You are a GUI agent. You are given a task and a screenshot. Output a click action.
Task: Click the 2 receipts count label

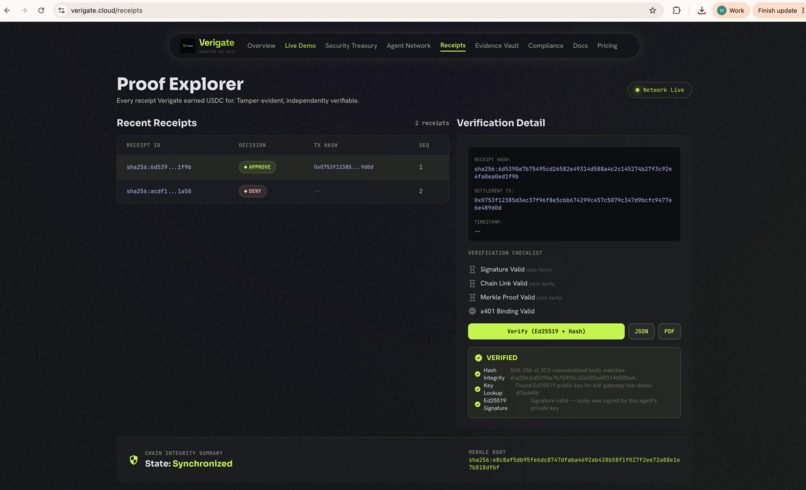[432, 123]
